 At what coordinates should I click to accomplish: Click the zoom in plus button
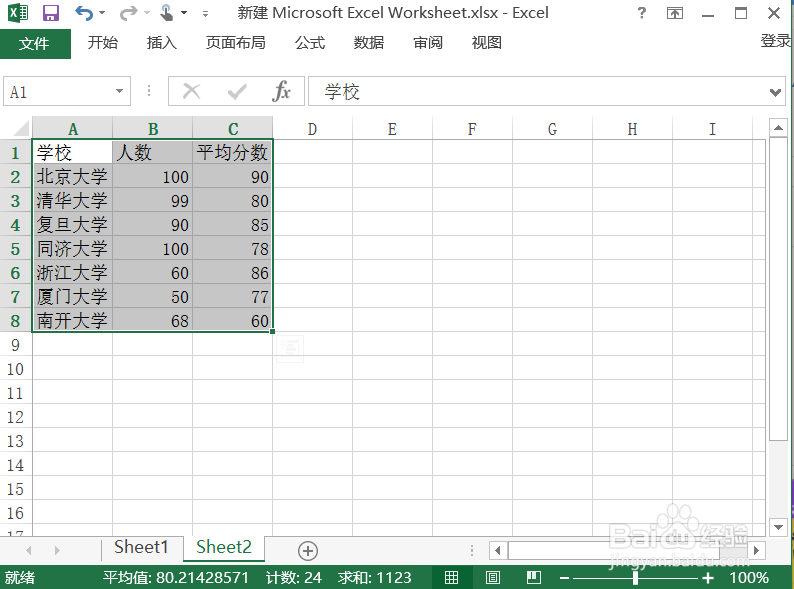[708, 578]
